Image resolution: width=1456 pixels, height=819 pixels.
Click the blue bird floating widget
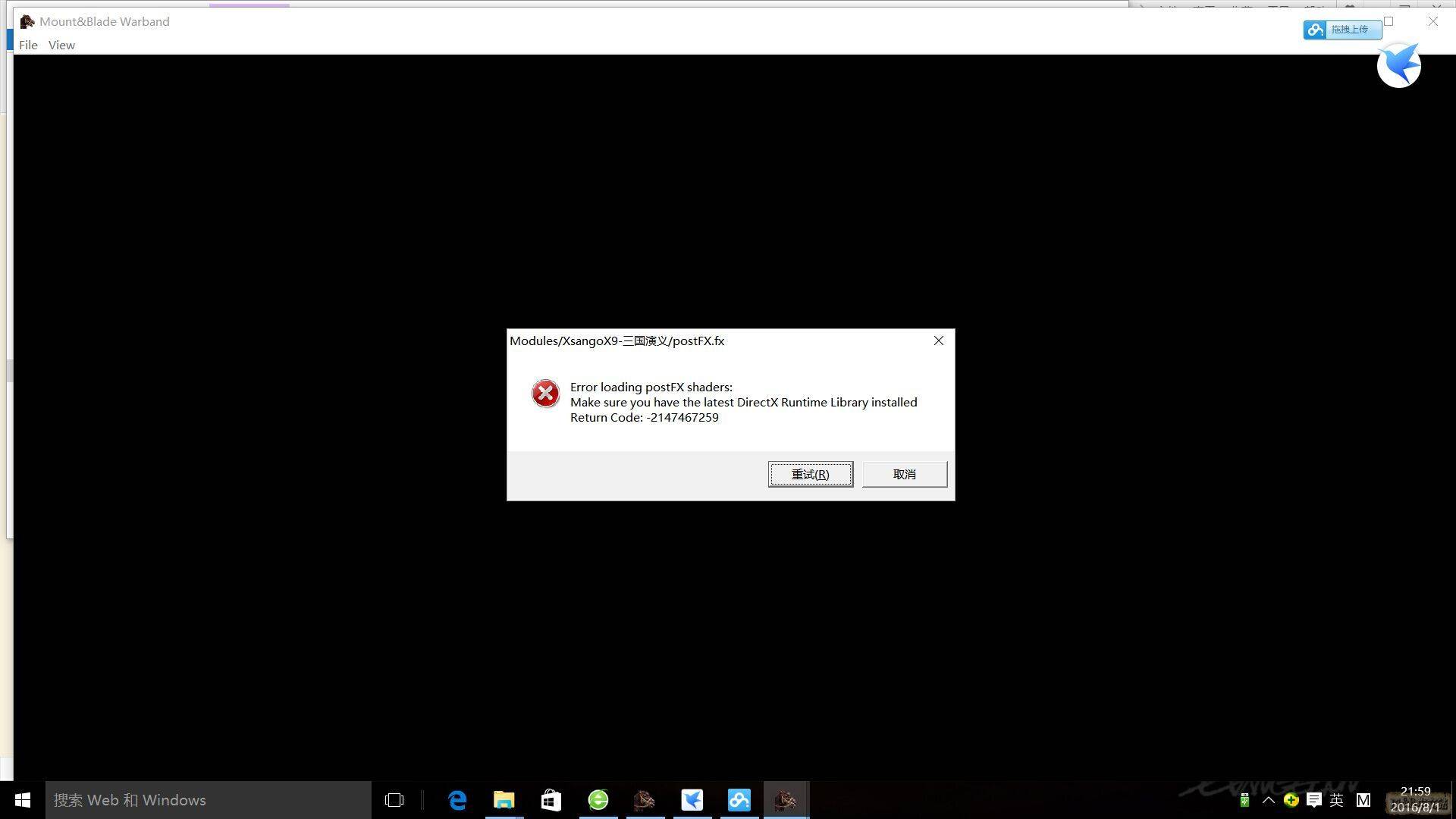[1398, 65]
